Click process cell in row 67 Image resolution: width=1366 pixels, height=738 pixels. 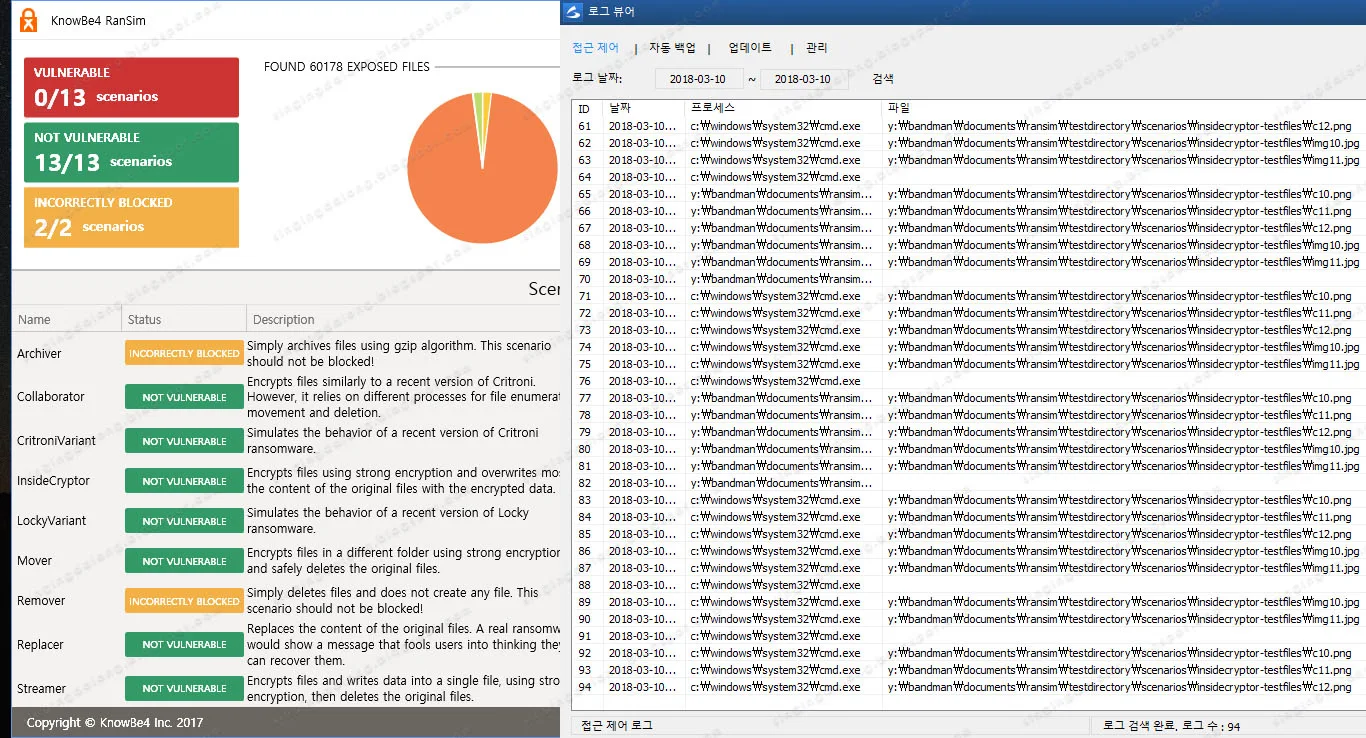pyautogui.click(x=782, y=228)
